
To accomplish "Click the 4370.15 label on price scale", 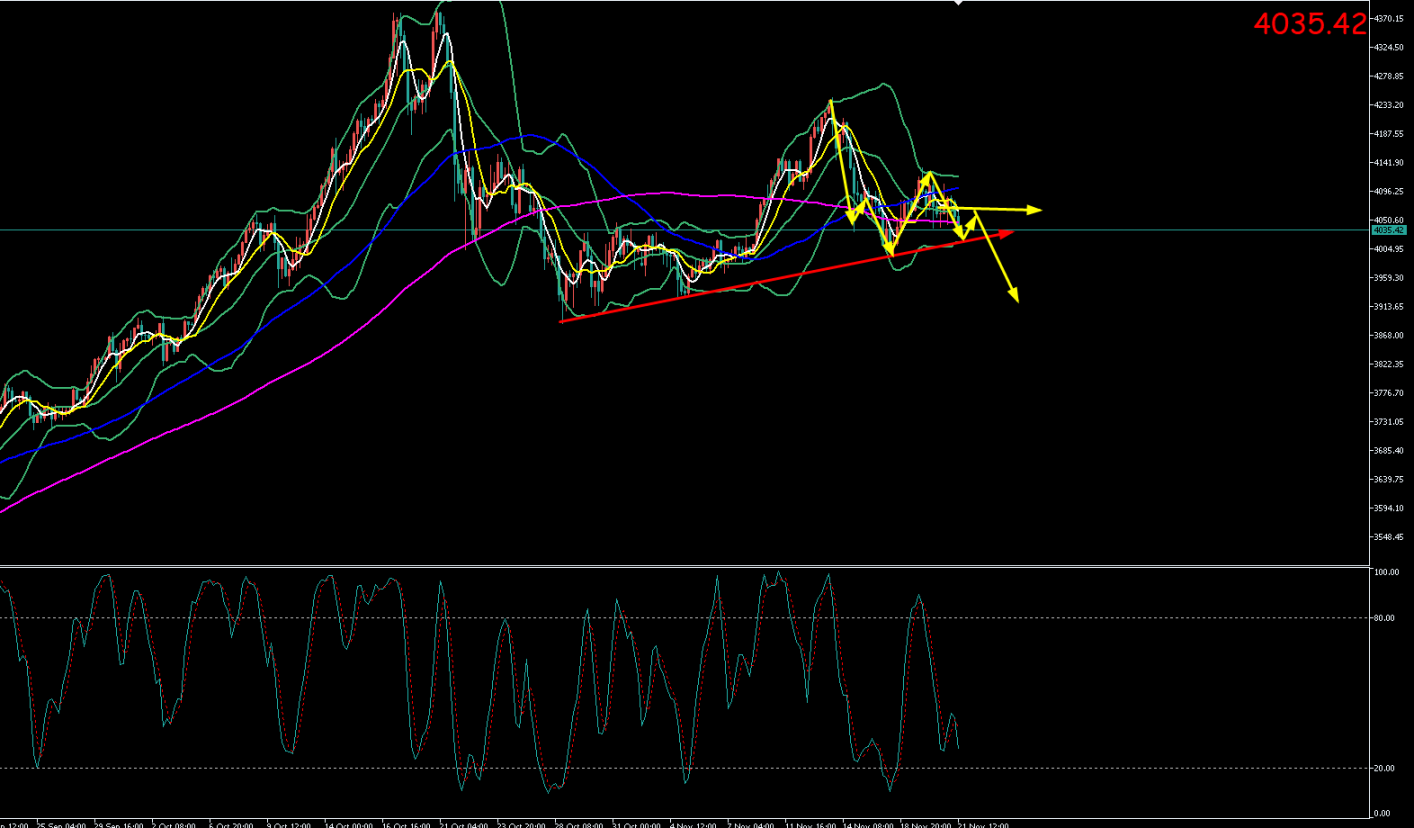I will (x=1386, y=19).
